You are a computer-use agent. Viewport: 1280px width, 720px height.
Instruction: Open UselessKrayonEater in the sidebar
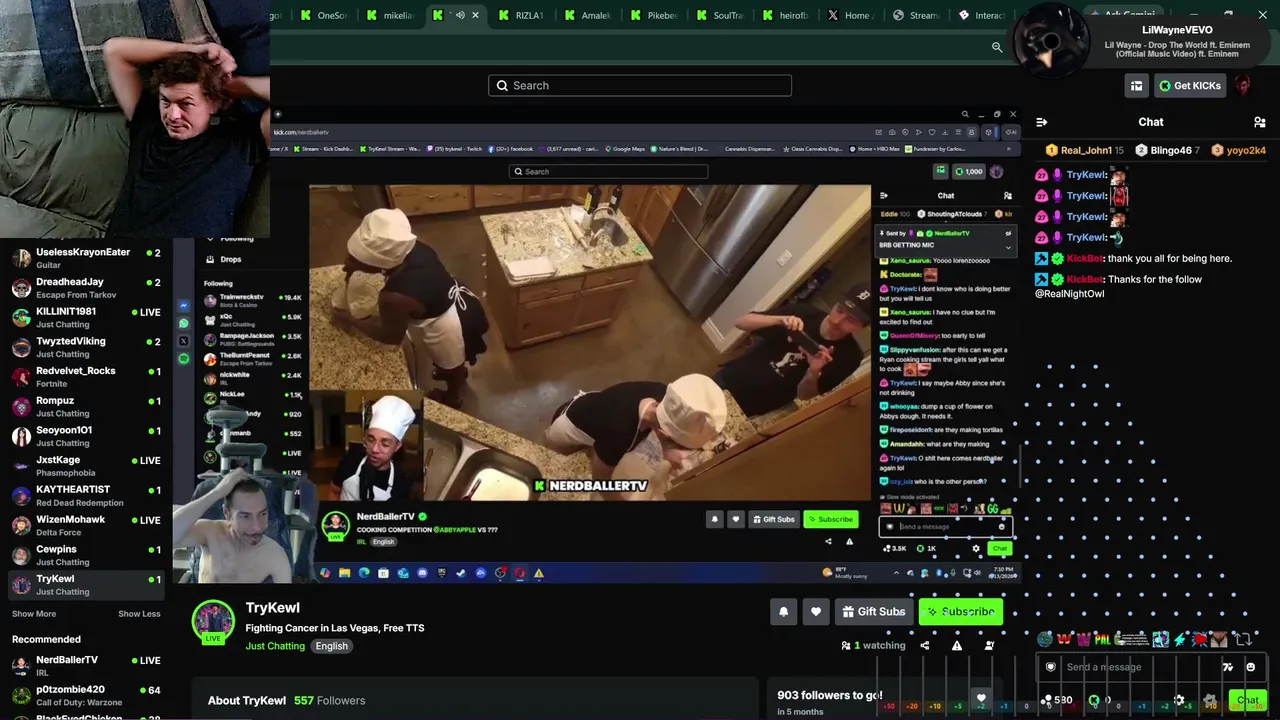86,258
